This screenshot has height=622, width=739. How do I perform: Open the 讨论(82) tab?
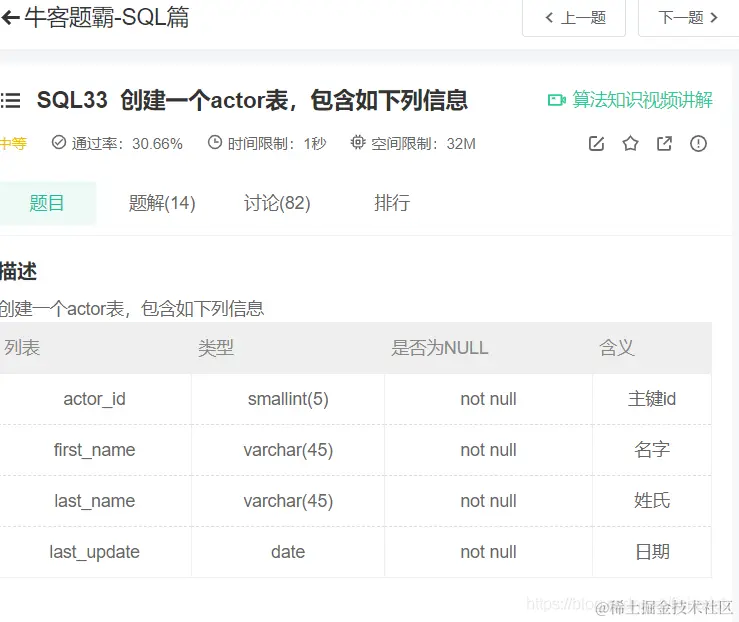(x=277, y=203)
